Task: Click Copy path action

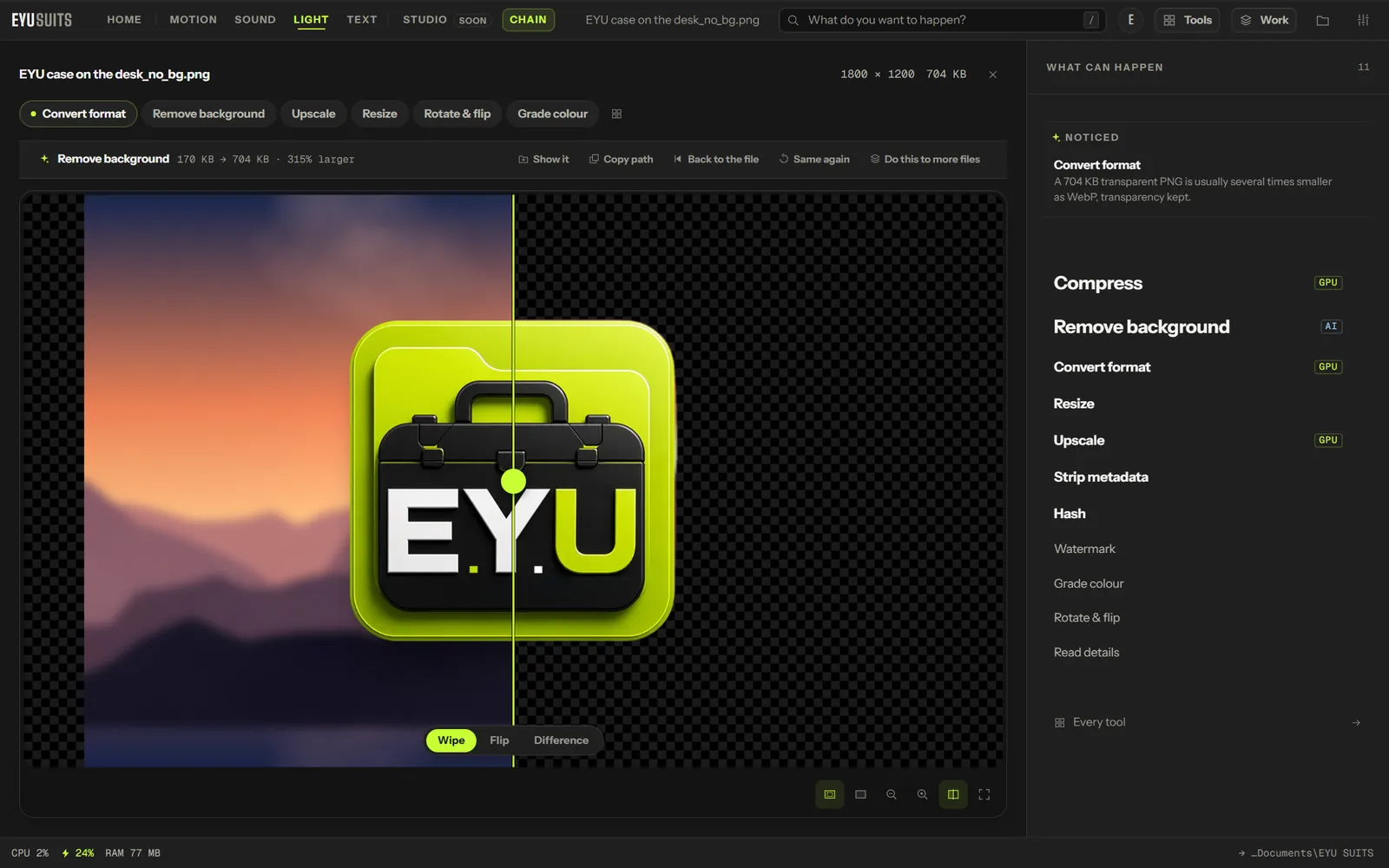Action: (x=621, y=160)
